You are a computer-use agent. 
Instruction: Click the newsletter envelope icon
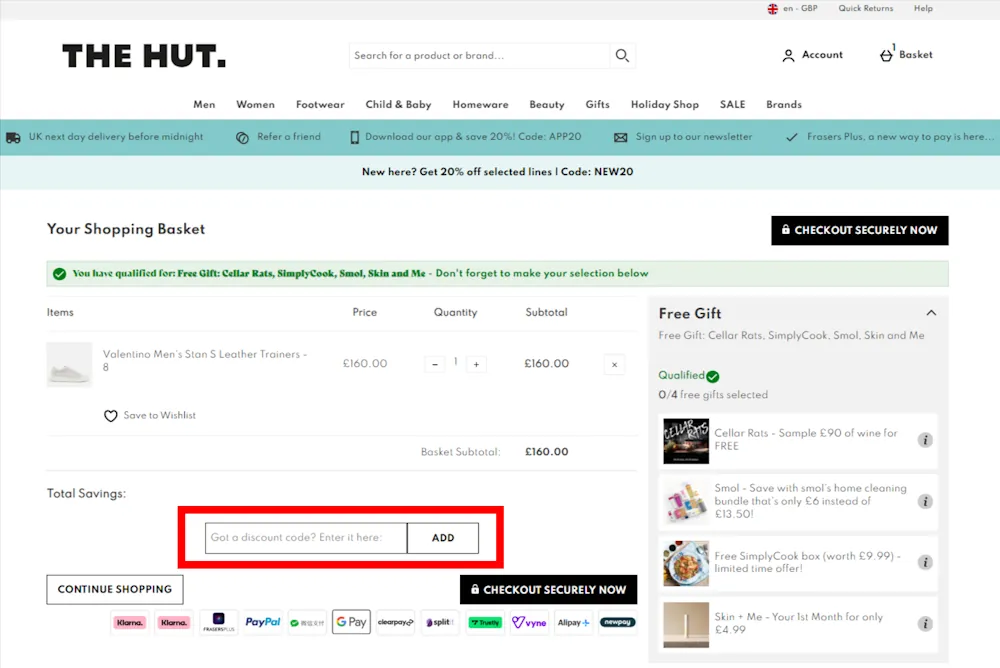pos(621,137)
